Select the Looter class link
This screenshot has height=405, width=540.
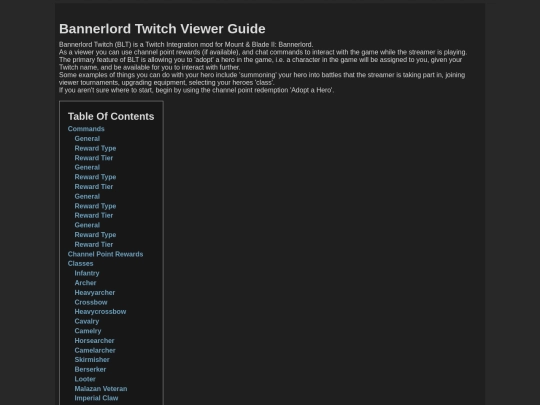(85, 379)
